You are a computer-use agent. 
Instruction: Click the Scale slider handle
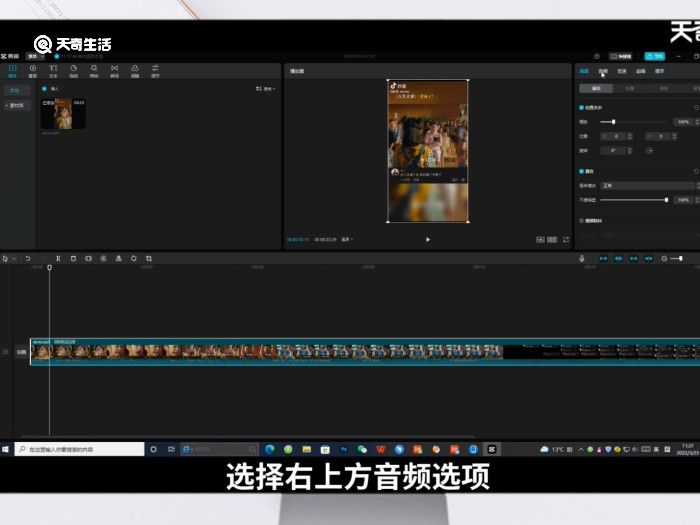[613, 122]
